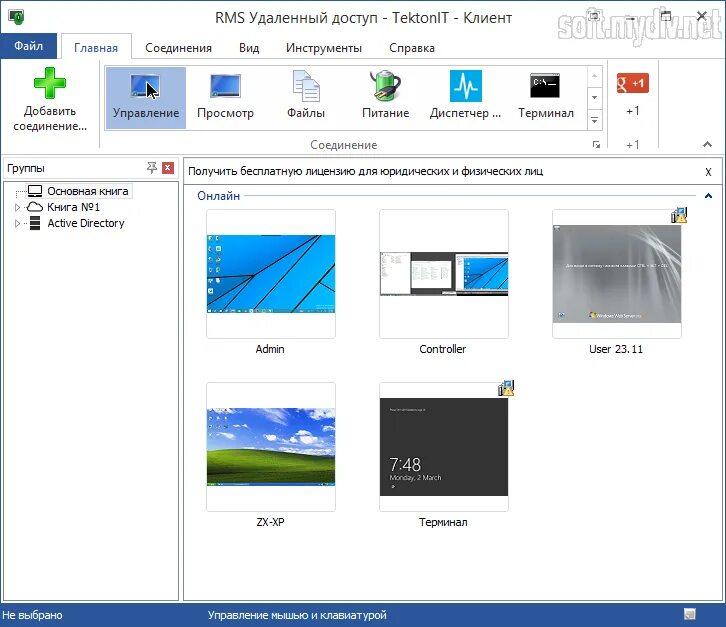Viewport: 726px width, 627px height.
Task: Switch to the Вид ribbon tab
Action: (249, 48)
